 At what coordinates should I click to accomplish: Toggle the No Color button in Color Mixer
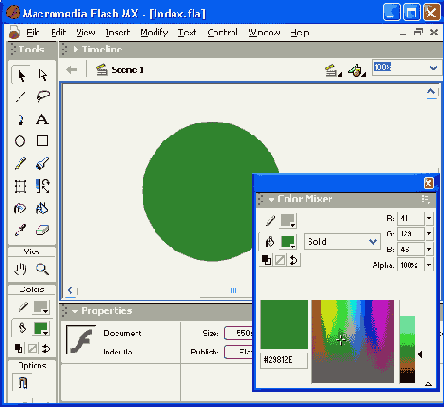point(280,260)
